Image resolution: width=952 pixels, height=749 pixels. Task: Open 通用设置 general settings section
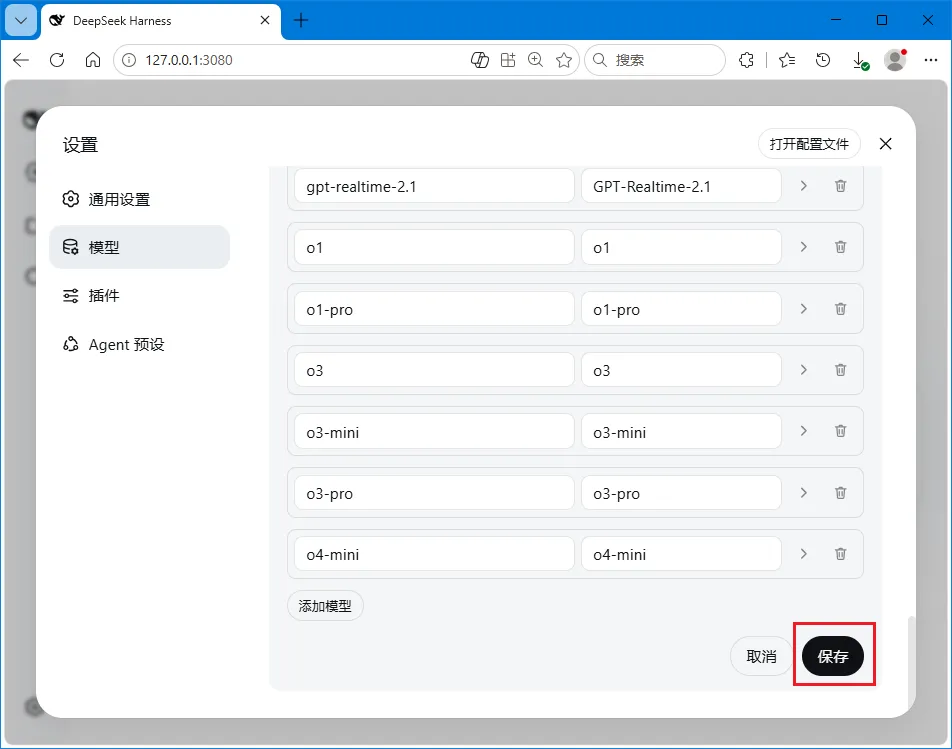(x=139, y=199)
